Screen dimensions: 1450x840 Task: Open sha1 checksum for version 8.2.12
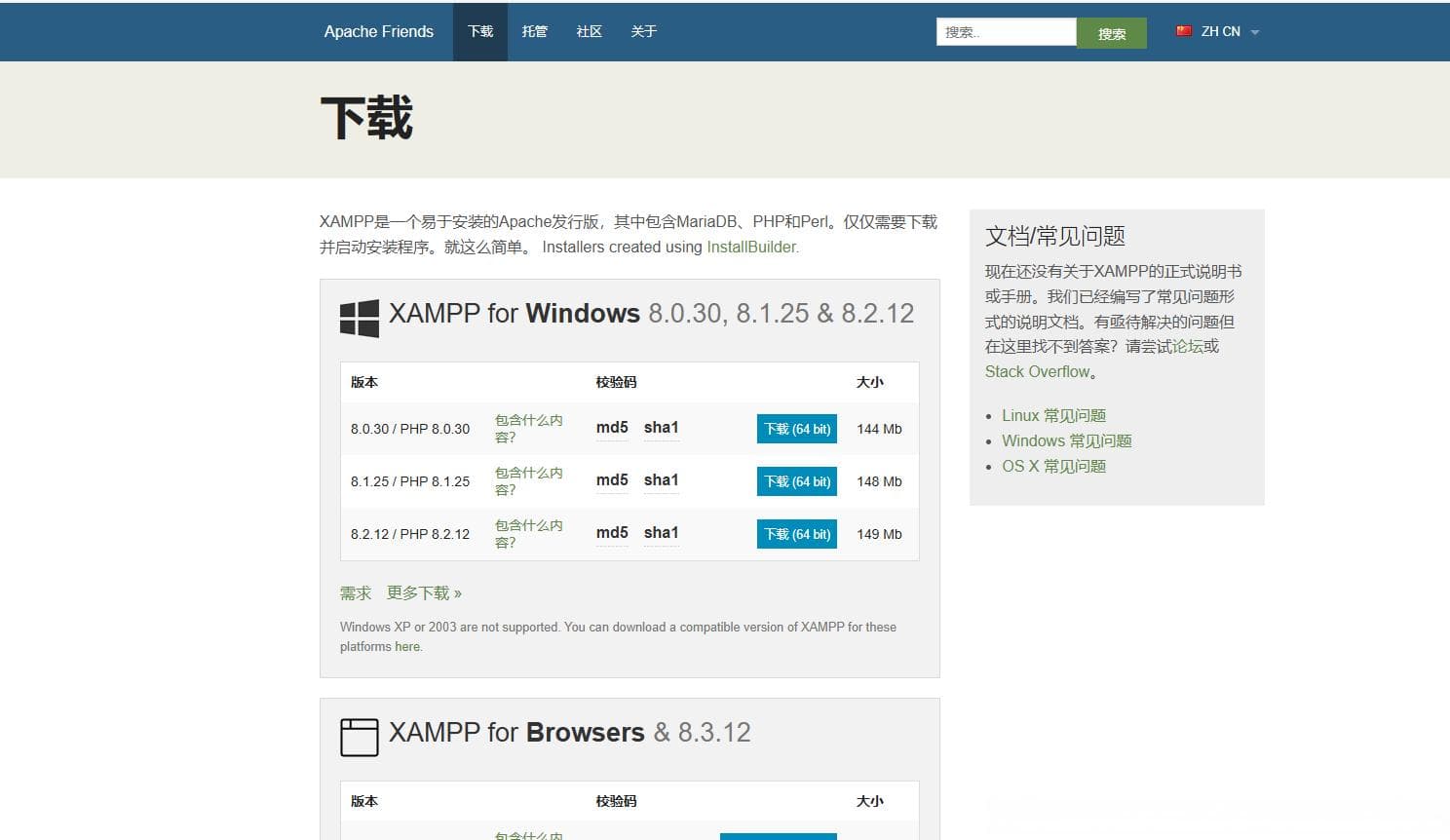pos(662,533)
